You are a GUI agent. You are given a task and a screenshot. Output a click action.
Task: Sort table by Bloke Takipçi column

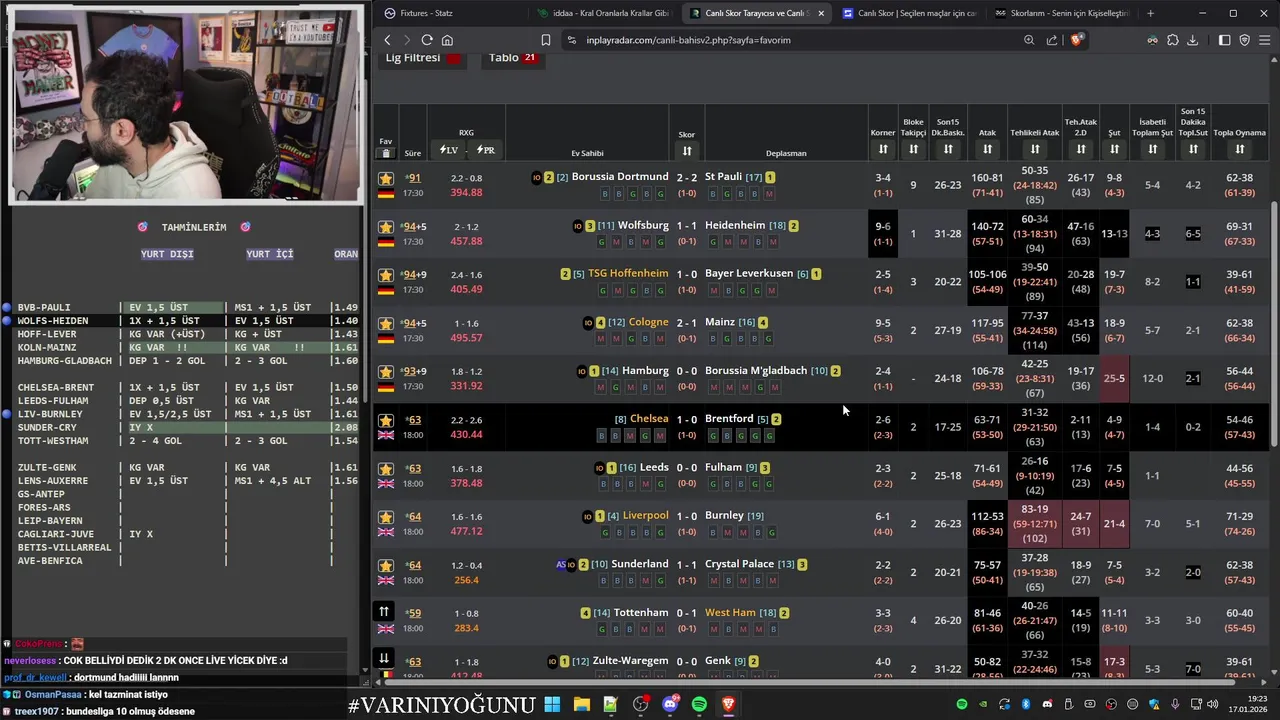tap(913, 149)
